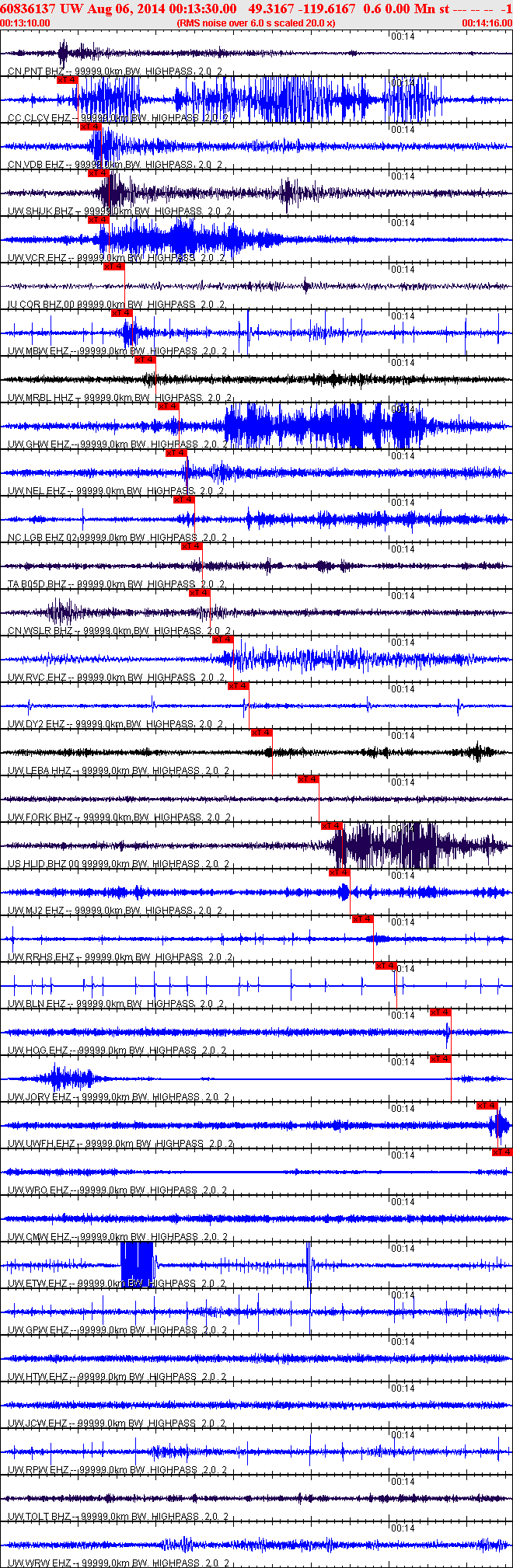Click the red pick marker on the UW.HOG trace

pos(441,1012)
